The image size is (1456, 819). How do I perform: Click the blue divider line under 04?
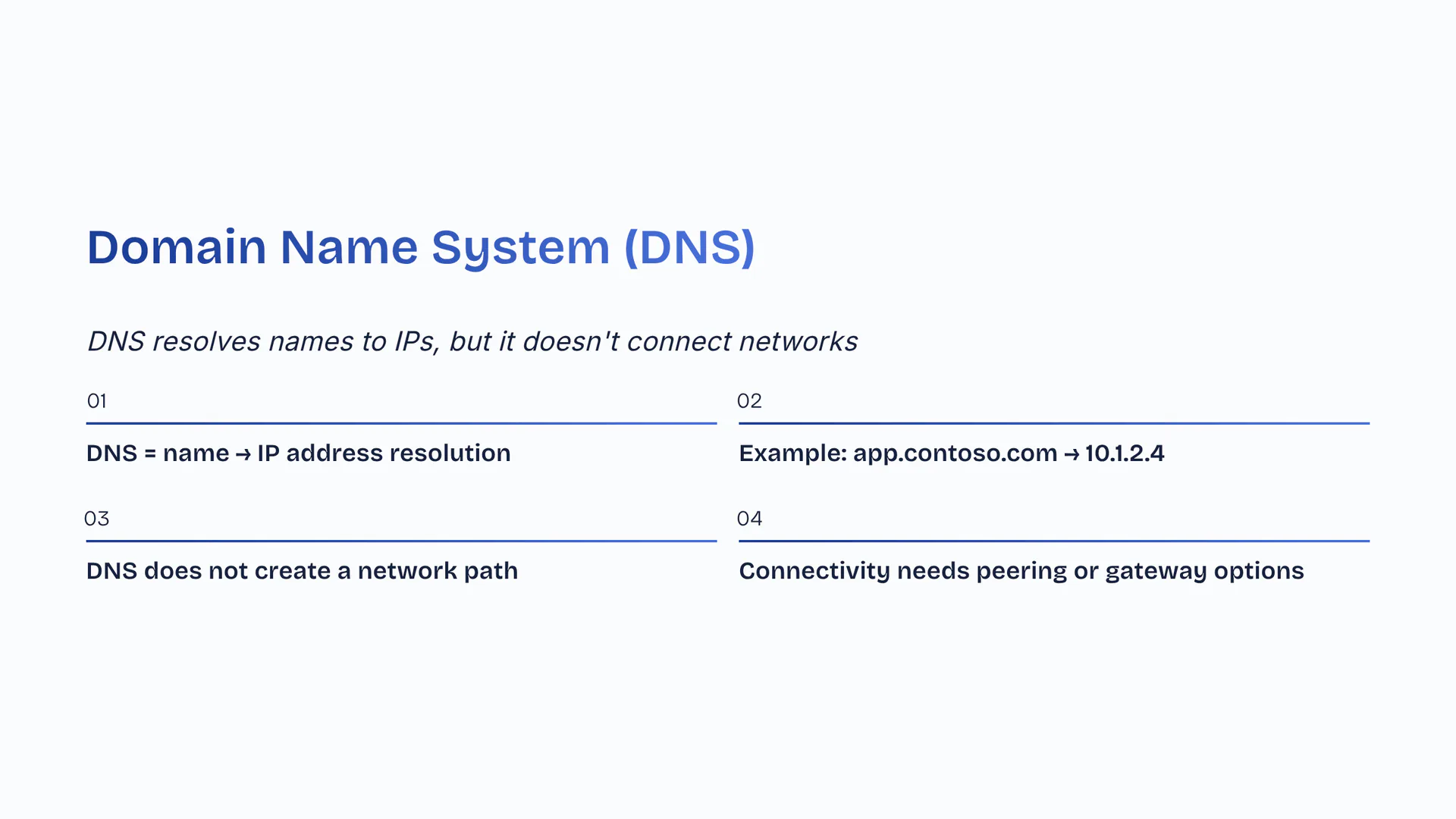click(x=1053, y=541)
